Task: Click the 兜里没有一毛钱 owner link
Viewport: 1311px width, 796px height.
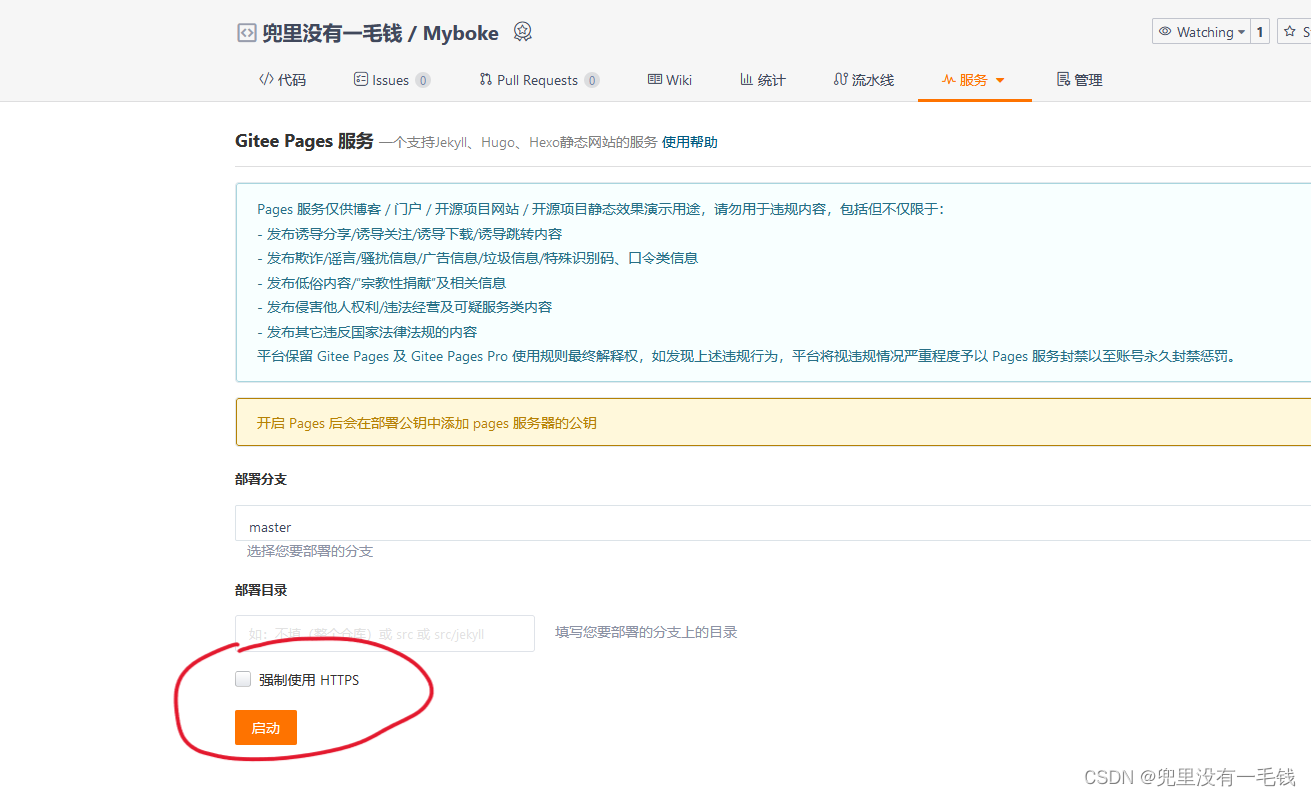Action: [x=332, y=33]
